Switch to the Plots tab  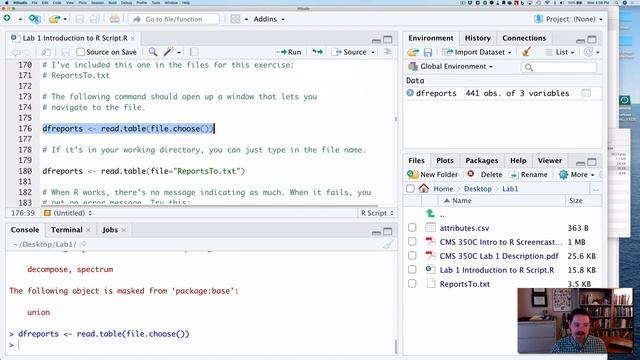coord(444,160)
